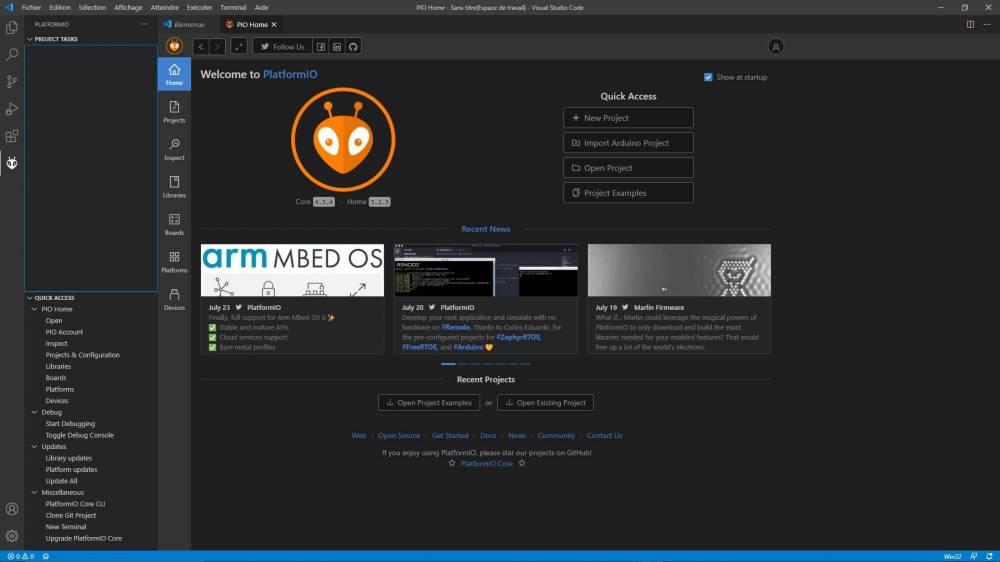Open the Arm Mbed OS news thumbnail
This screenshot has height=562, width=1000.
pos(292,270)
